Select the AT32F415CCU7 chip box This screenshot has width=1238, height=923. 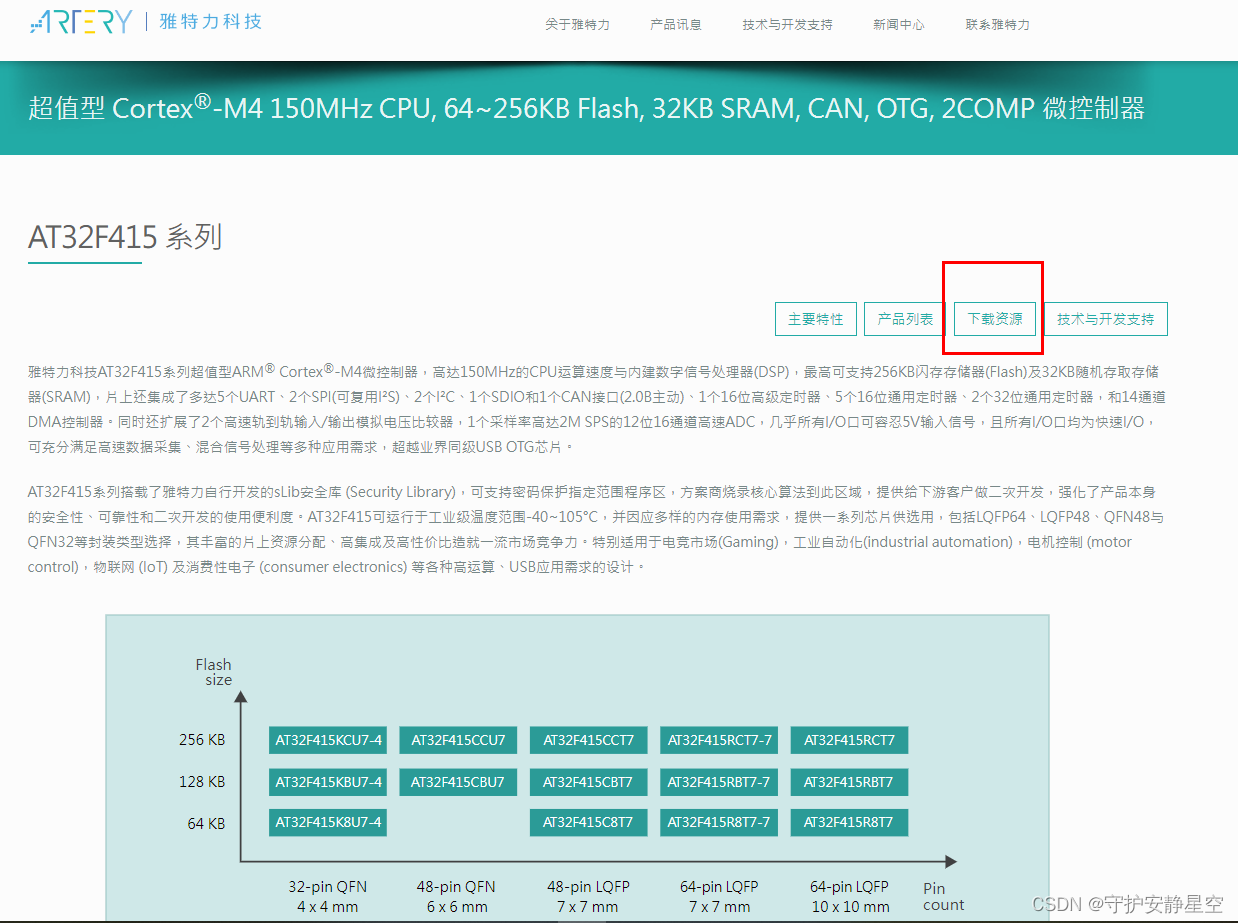[x=458, y=741]
